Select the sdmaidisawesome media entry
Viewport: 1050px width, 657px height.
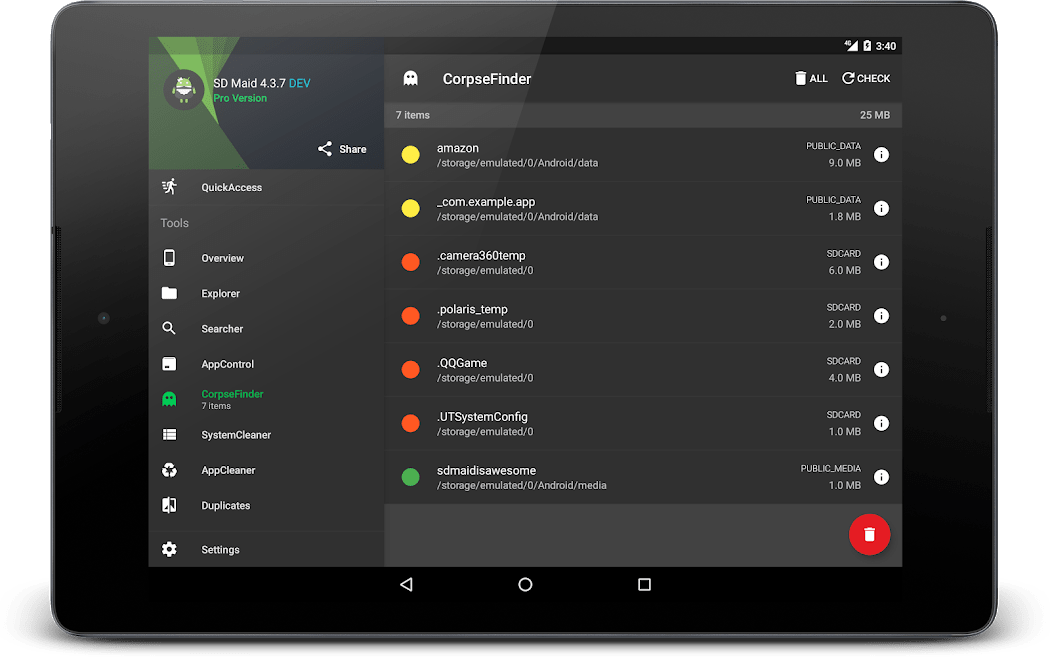[410, 477]
